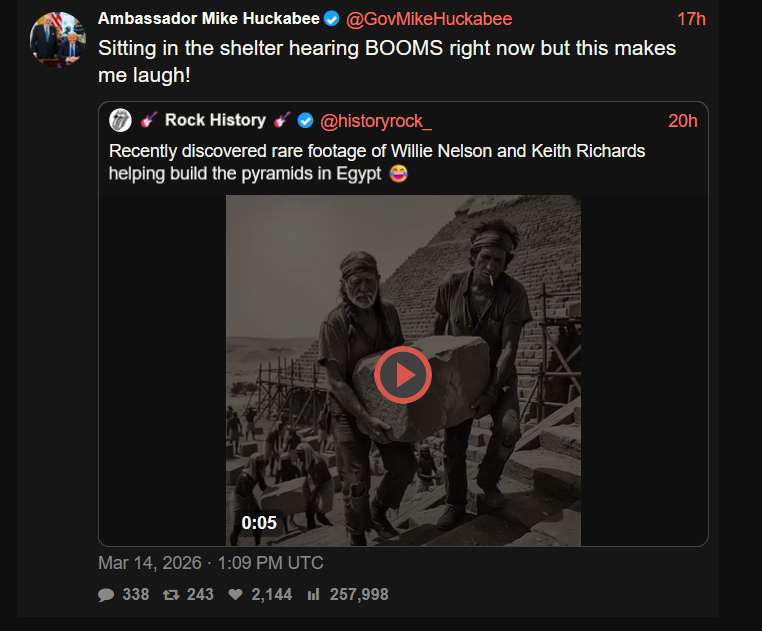Click the 20h quoted tweet timestamp
Image resolution: width=762 pixels, height=631 pixels.
click(683, 121)
